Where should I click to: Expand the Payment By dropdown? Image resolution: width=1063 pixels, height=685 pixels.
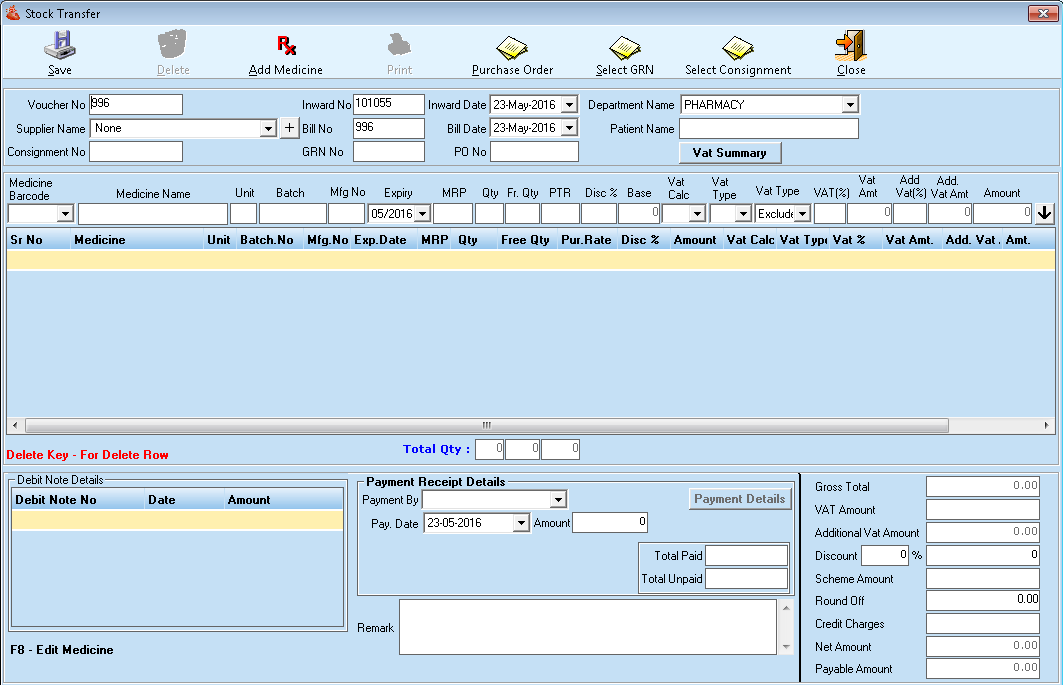click(x=561, y=499)
